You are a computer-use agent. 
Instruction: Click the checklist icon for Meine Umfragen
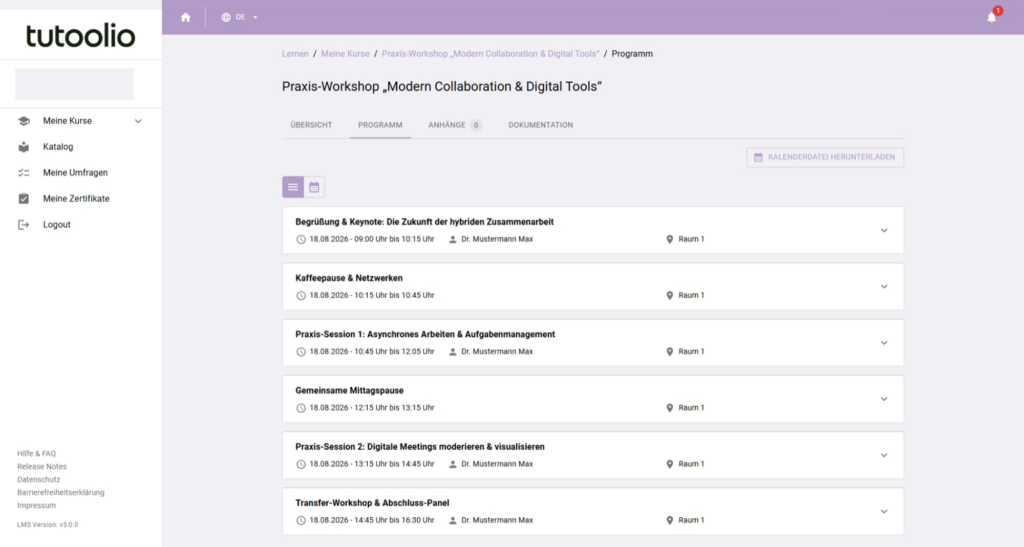[x=24, y=173]
